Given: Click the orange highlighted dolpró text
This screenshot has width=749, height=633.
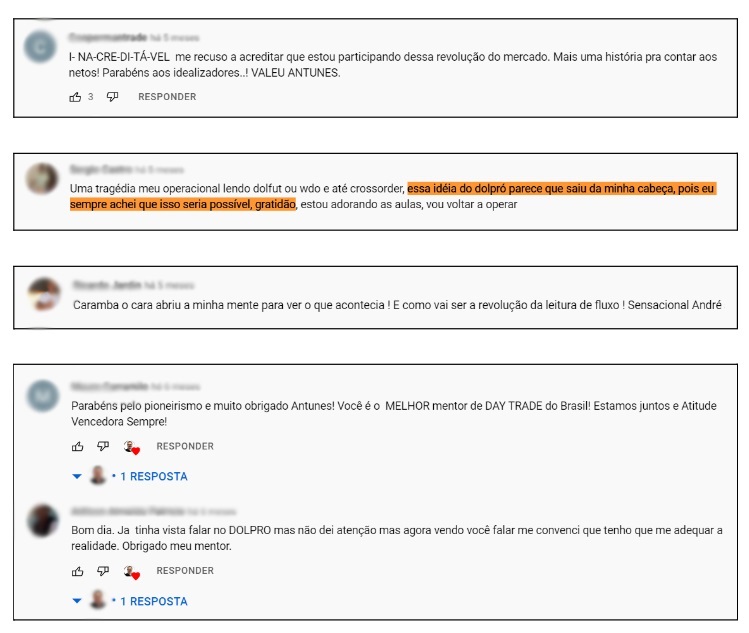Looking at the screenshot, I should tap(393, 196).
